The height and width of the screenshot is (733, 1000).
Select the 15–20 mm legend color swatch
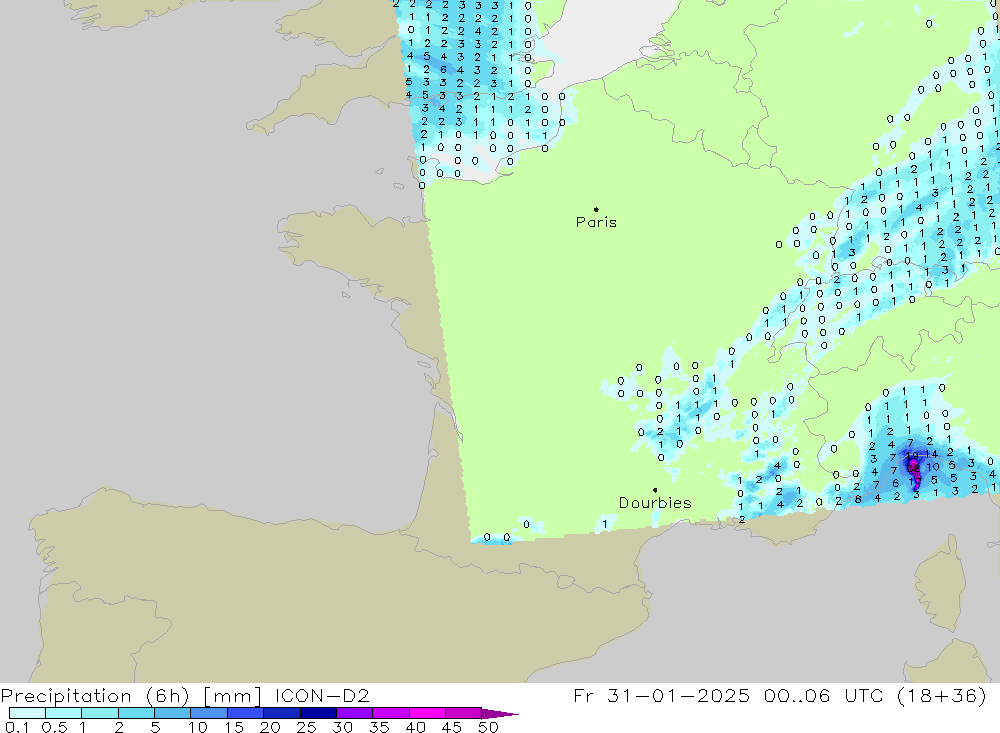(x=245, y=713)
